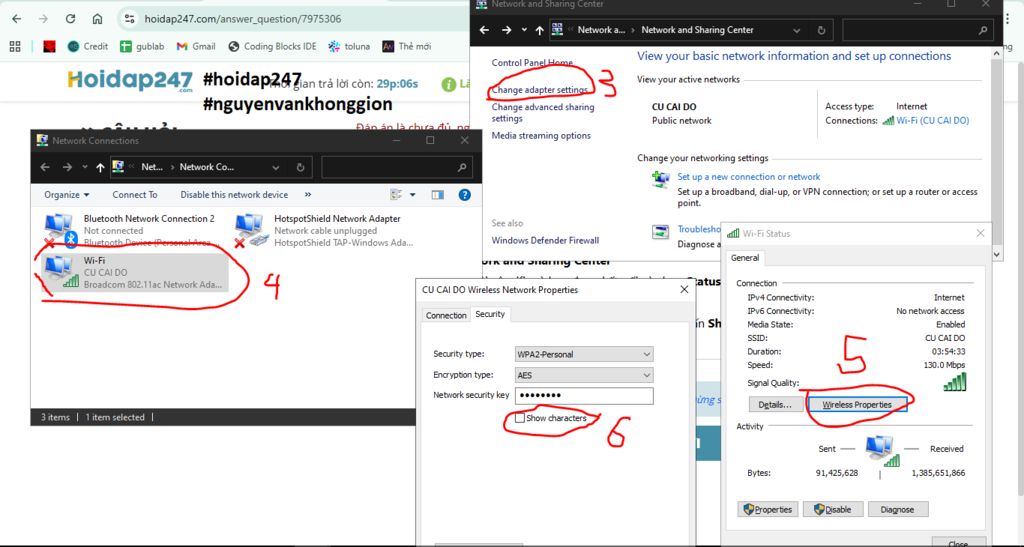Click Disable this network device
This screenshot has height=547, width=1024.
click(x=234, y=195)
